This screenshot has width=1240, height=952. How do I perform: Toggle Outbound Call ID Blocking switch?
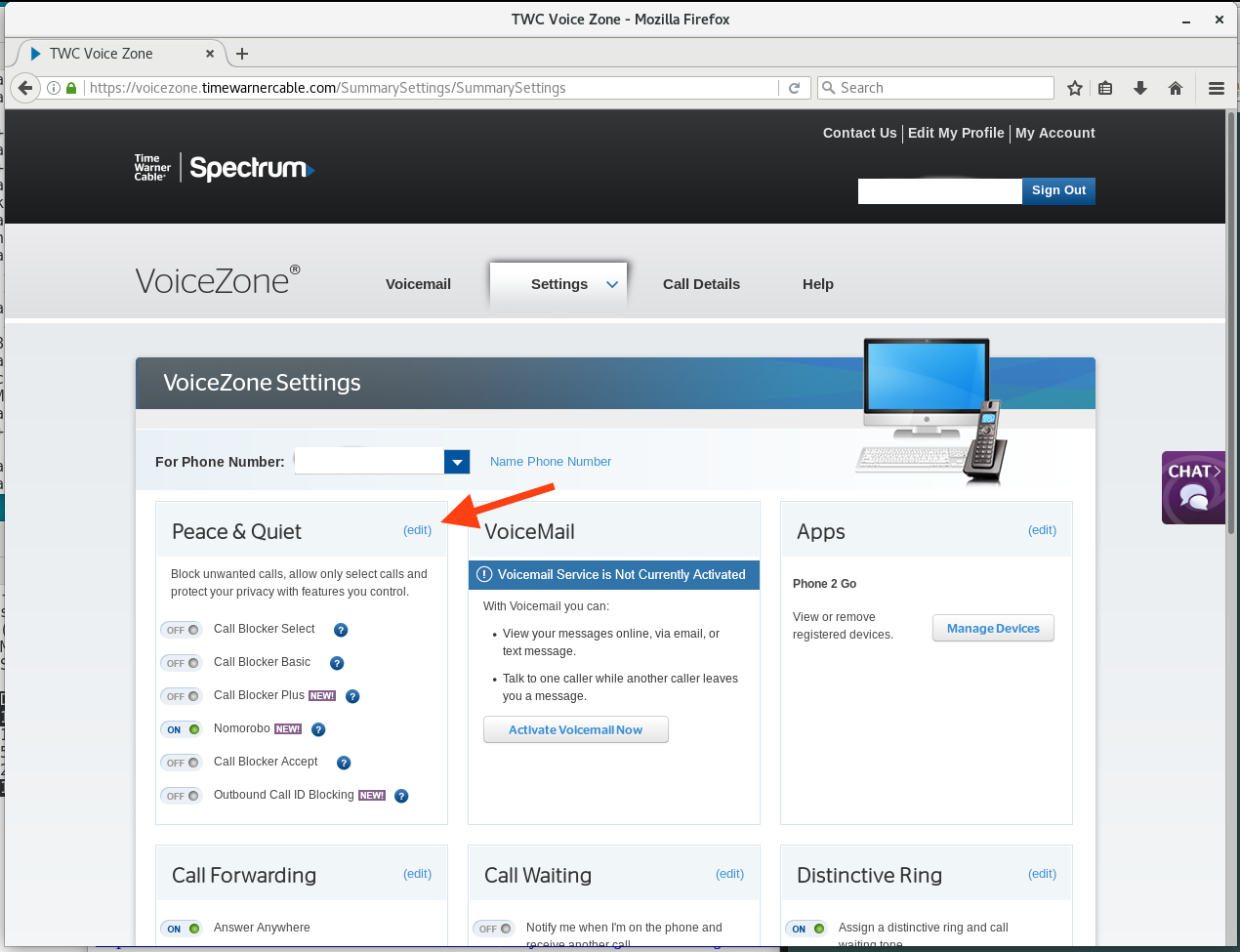coord(182,796)
